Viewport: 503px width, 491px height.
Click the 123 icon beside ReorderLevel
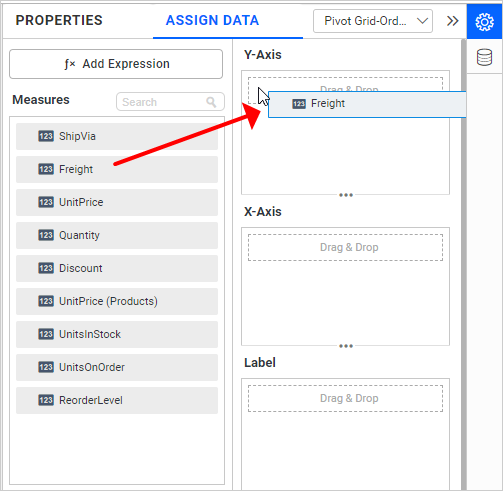[x=46, y=400]
